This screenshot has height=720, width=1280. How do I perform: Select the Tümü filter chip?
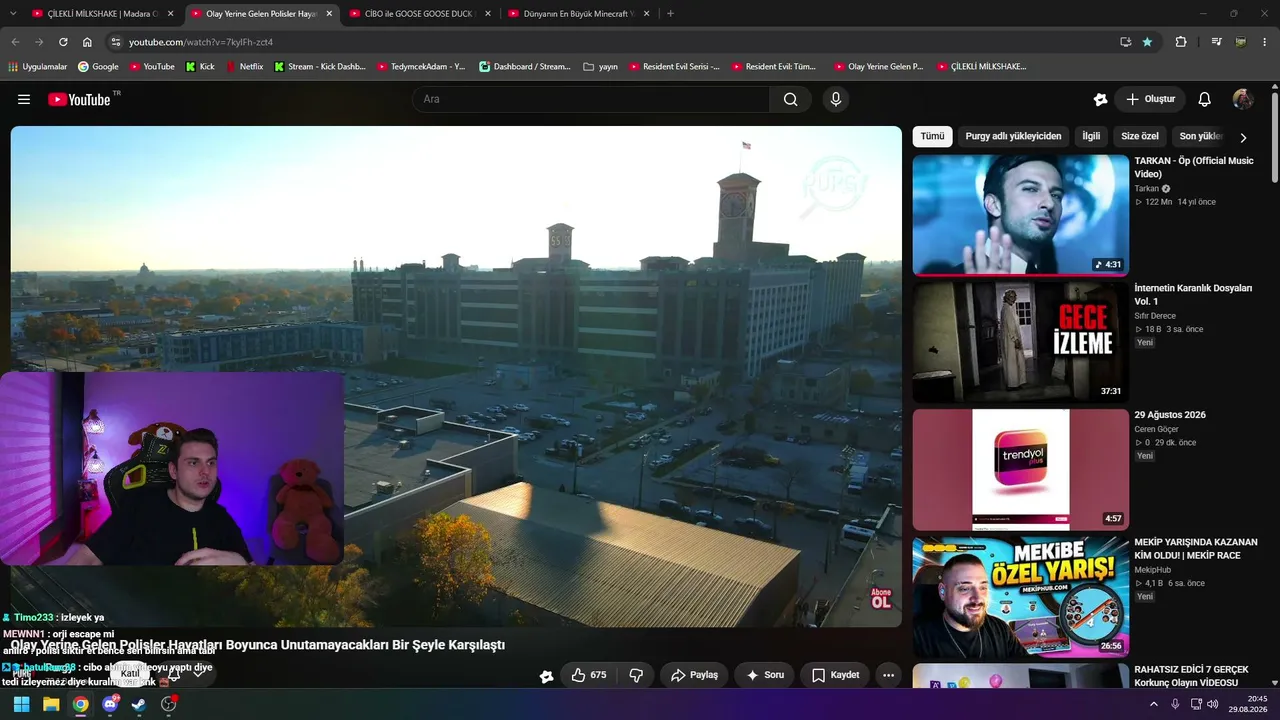point(932,136)
